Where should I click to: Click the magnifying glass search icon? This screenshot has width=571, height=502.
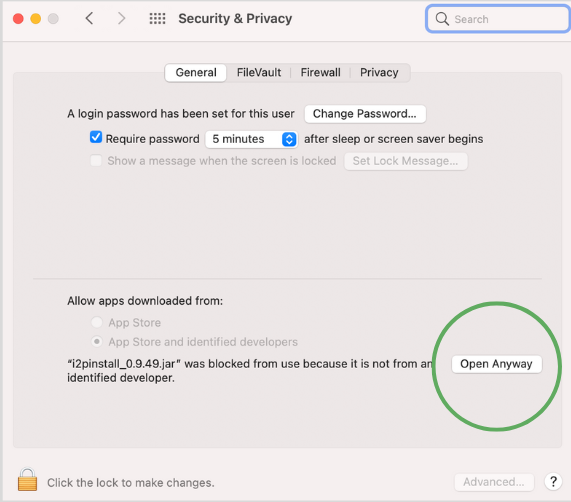442,19
